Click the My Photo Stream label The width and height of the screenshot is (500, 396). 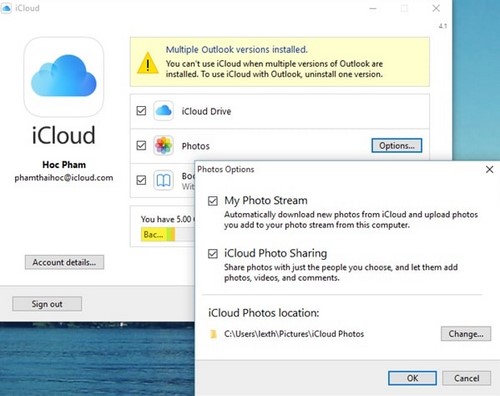coord(266,200)
